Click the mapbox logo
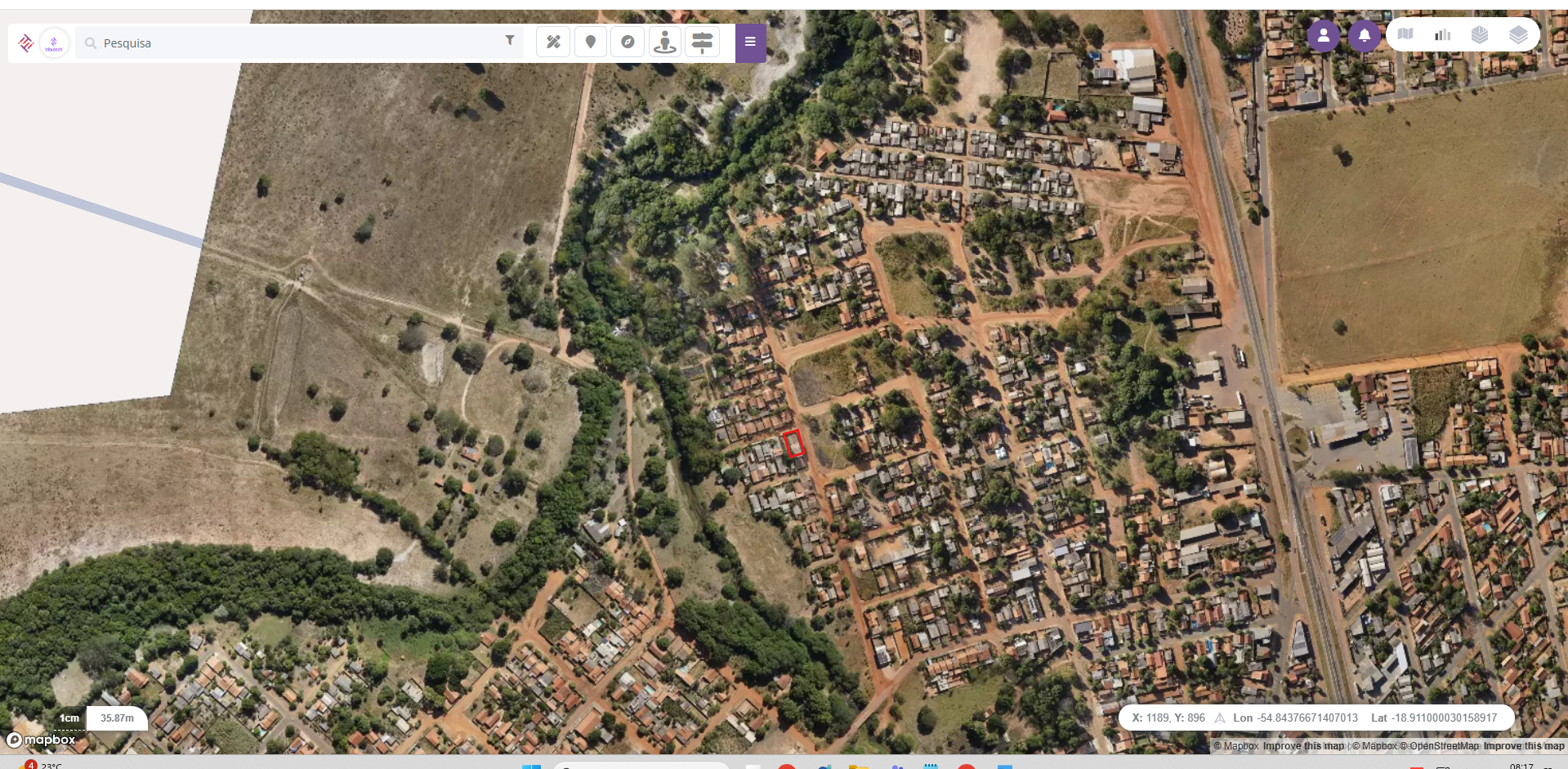 41,740
